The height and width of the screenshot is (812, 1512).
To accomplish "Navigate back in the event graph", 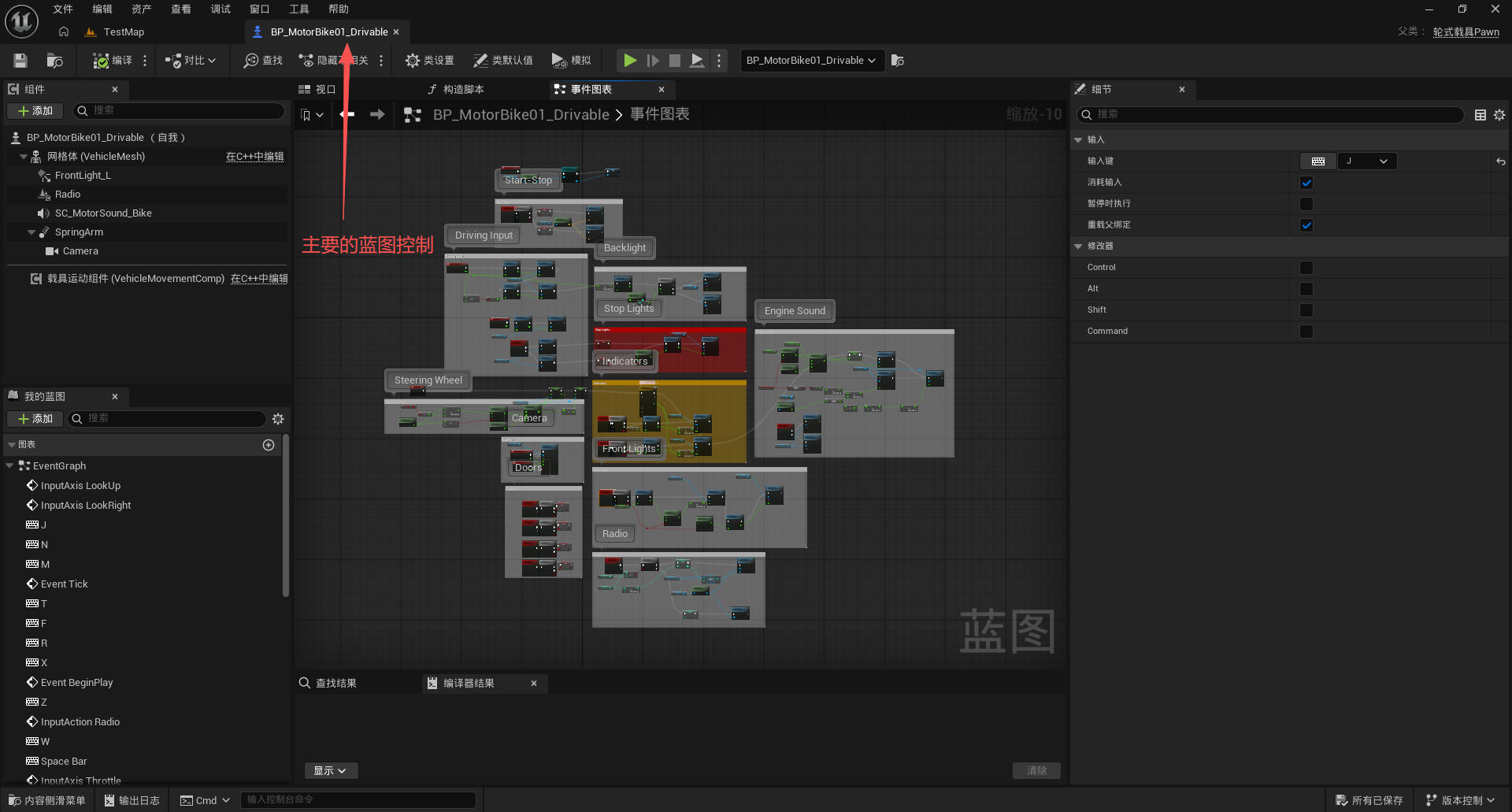I will coord(347,114).
